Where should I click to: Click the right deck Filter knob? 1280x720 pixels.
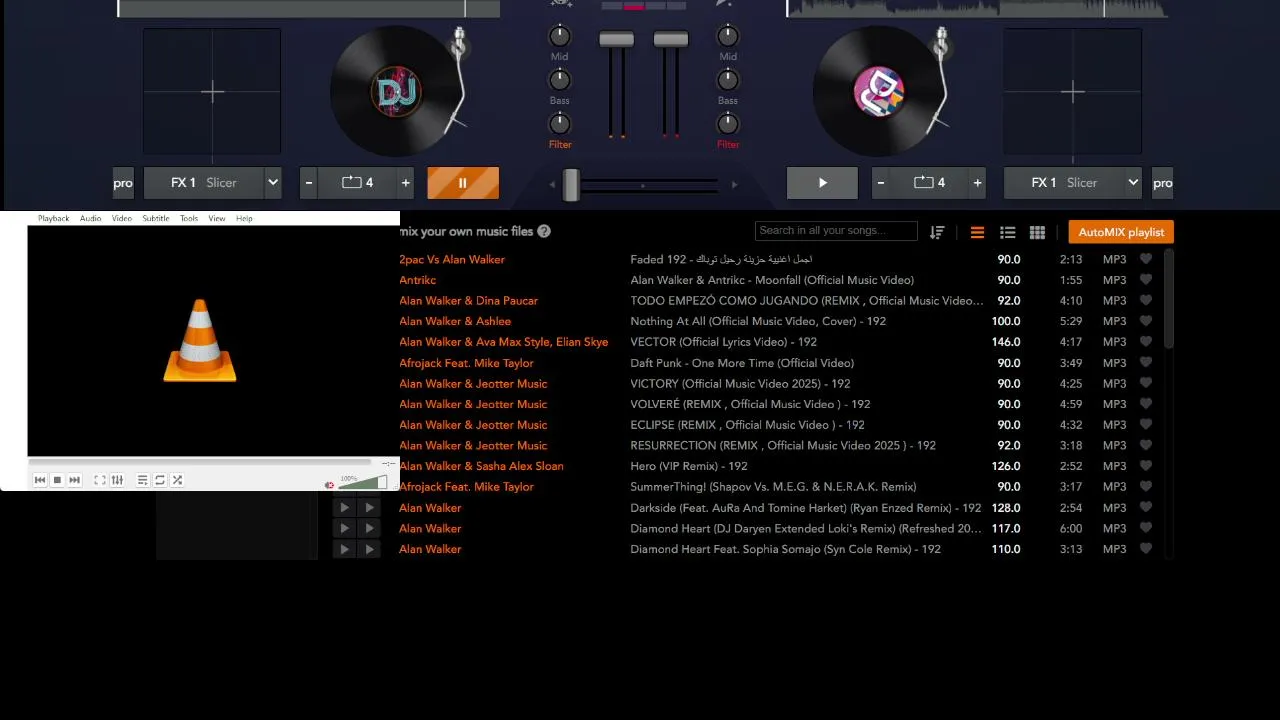click(728, 124)
